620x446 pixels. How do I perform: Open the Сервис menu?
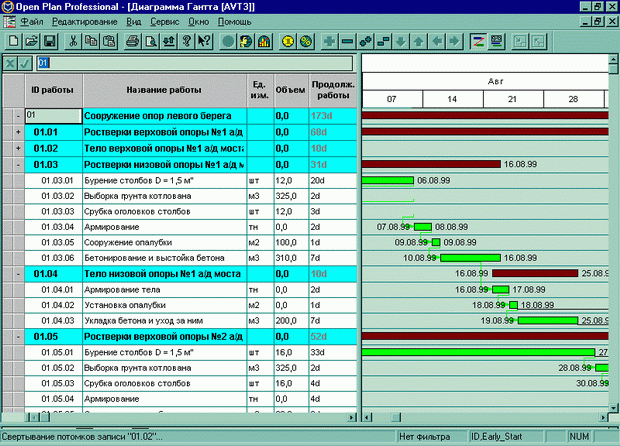coord(164,21)
